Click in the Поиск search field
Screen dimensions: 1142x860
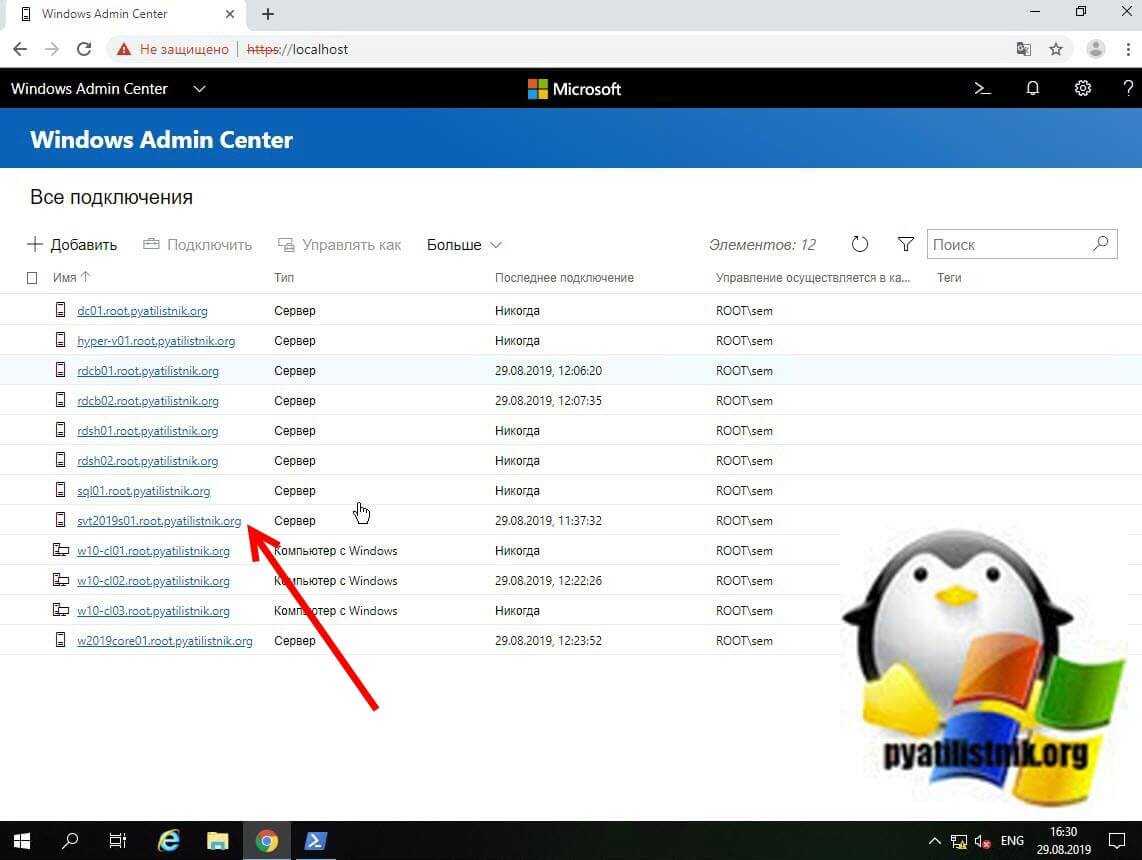click(x=1008, y=245)
